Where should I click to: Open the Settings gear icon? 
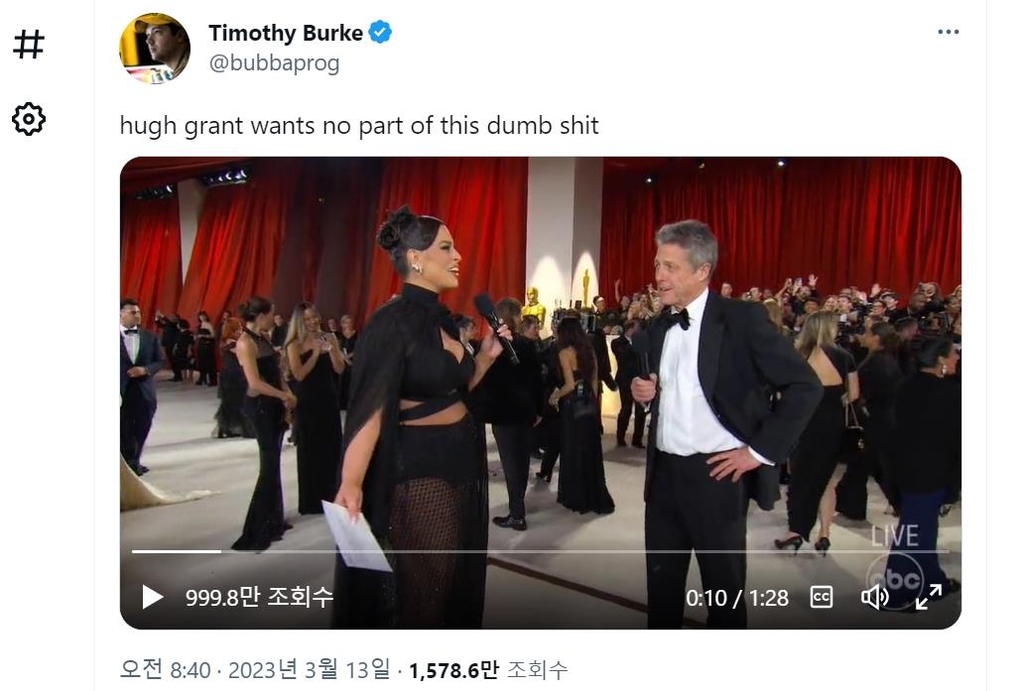[x=29, y=119]
